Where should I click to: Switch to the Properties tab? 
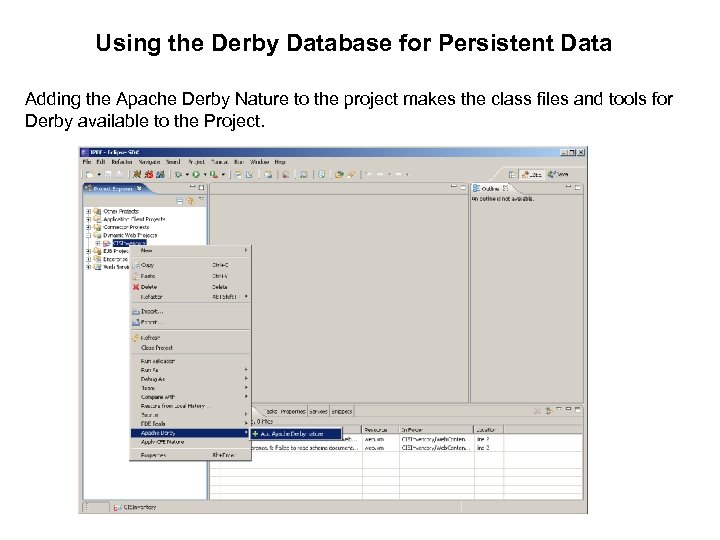tap(293, 411)
